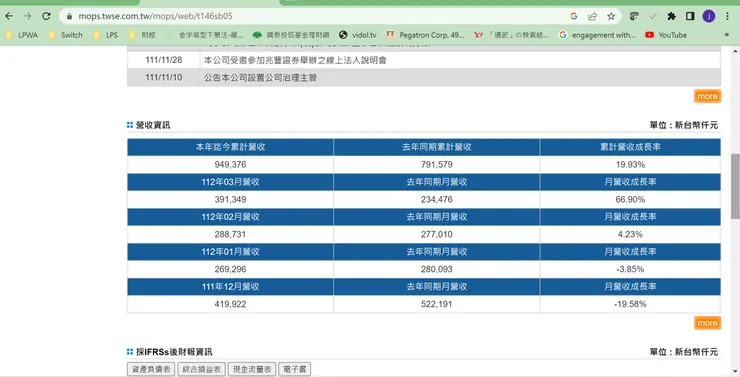
Task: Open the browser side panel
Action: click(x=690, y=16)
